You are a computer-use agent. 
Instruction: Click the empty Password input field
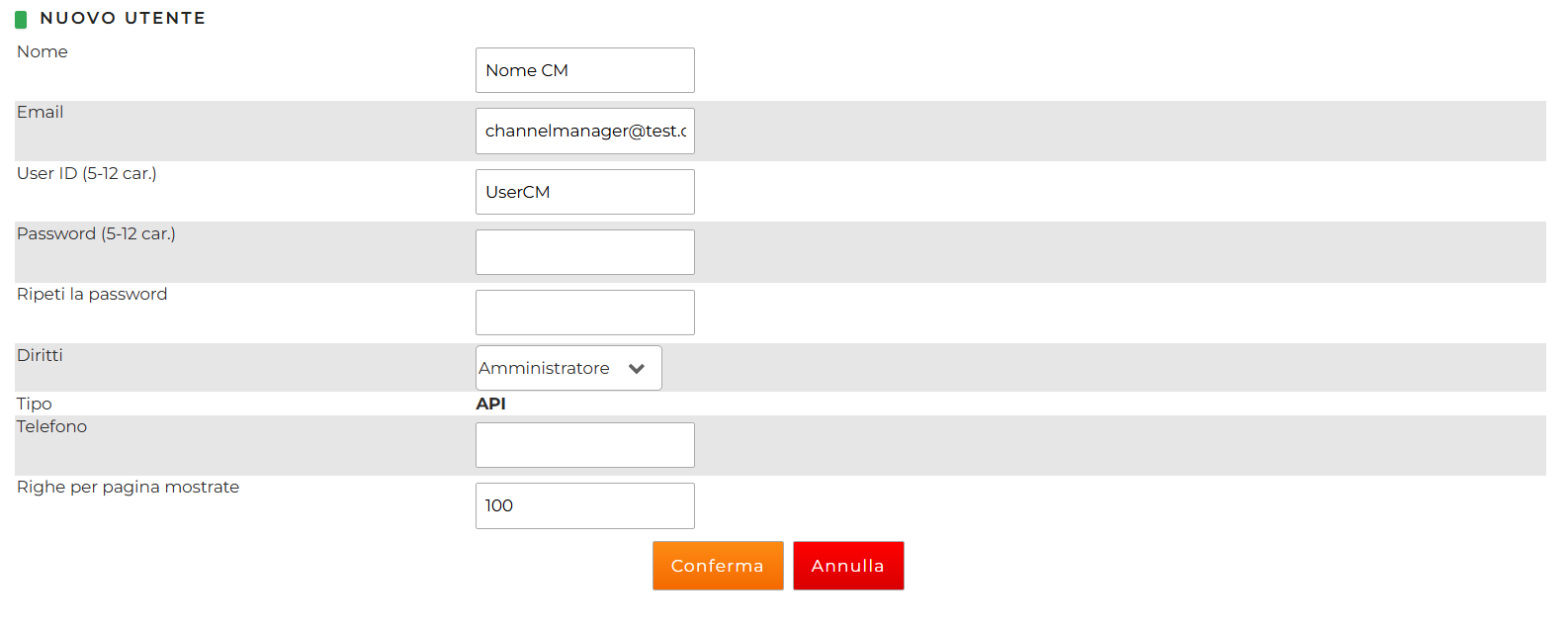pyautogui.click(x=584, y=252)
